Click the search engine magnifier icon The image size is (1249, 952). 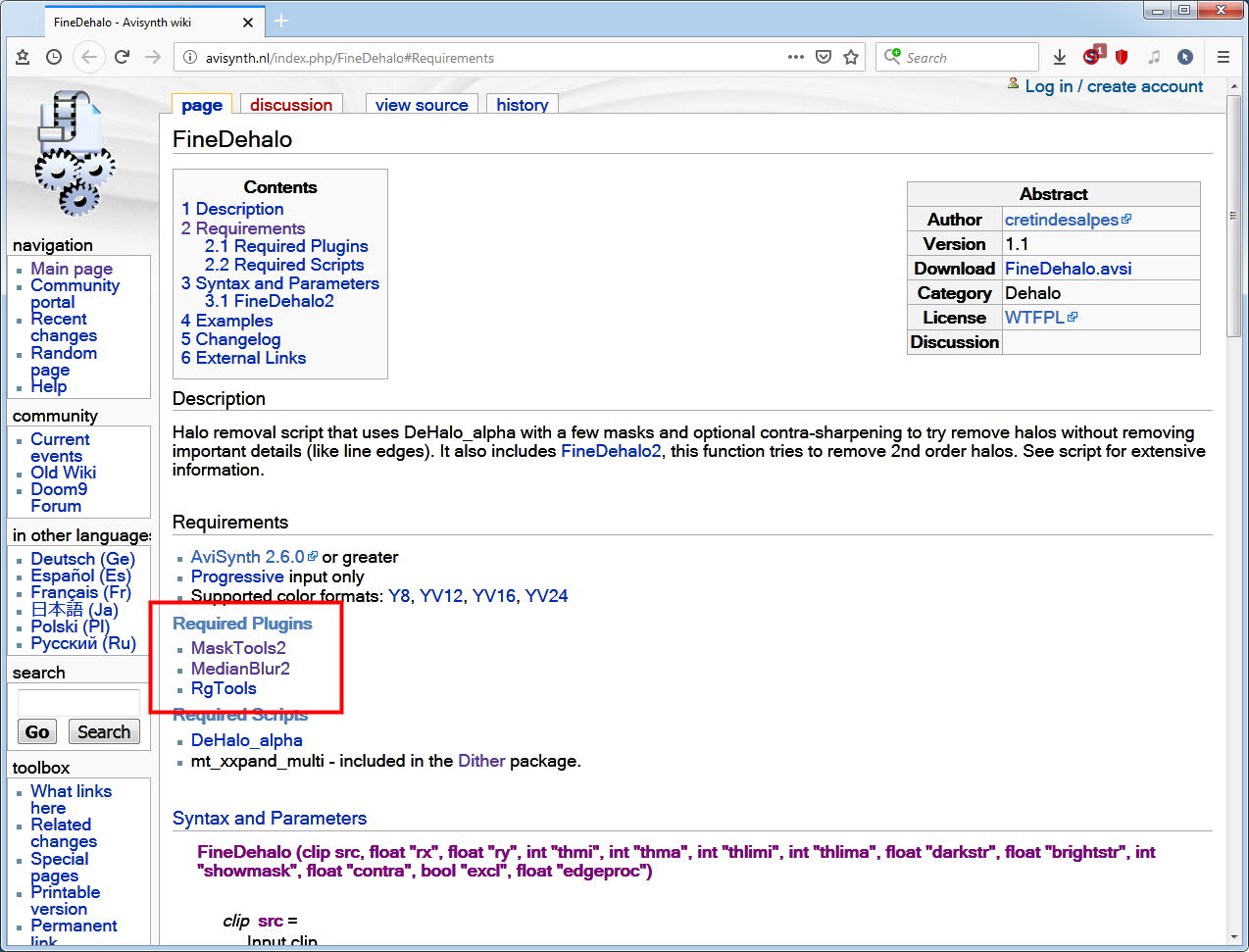point(892,57)
